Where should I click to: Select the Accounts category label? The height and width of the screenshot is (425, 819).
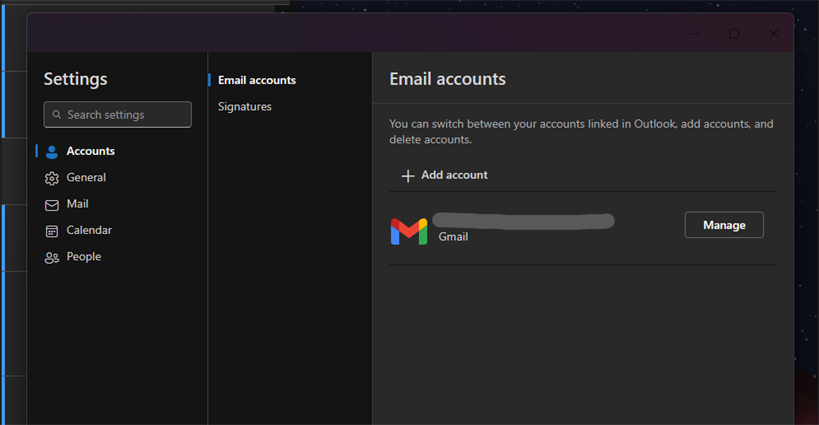(x=91, y=151)
